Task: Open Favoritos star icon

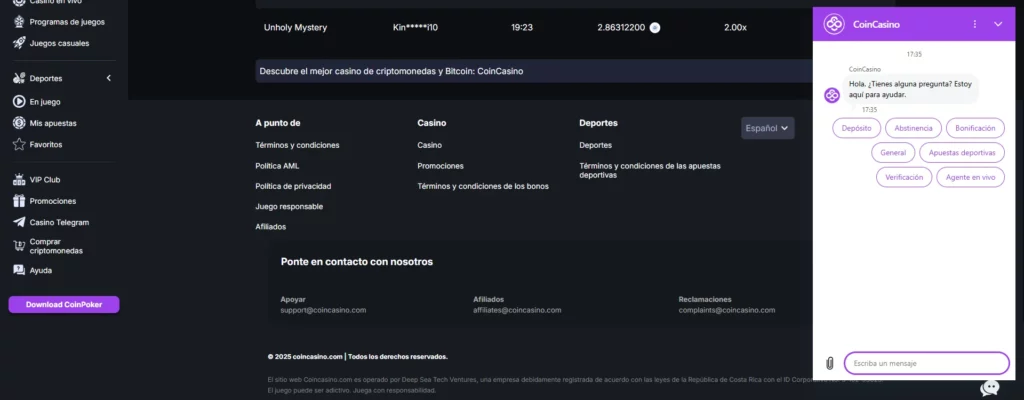Action: point(19,144)
